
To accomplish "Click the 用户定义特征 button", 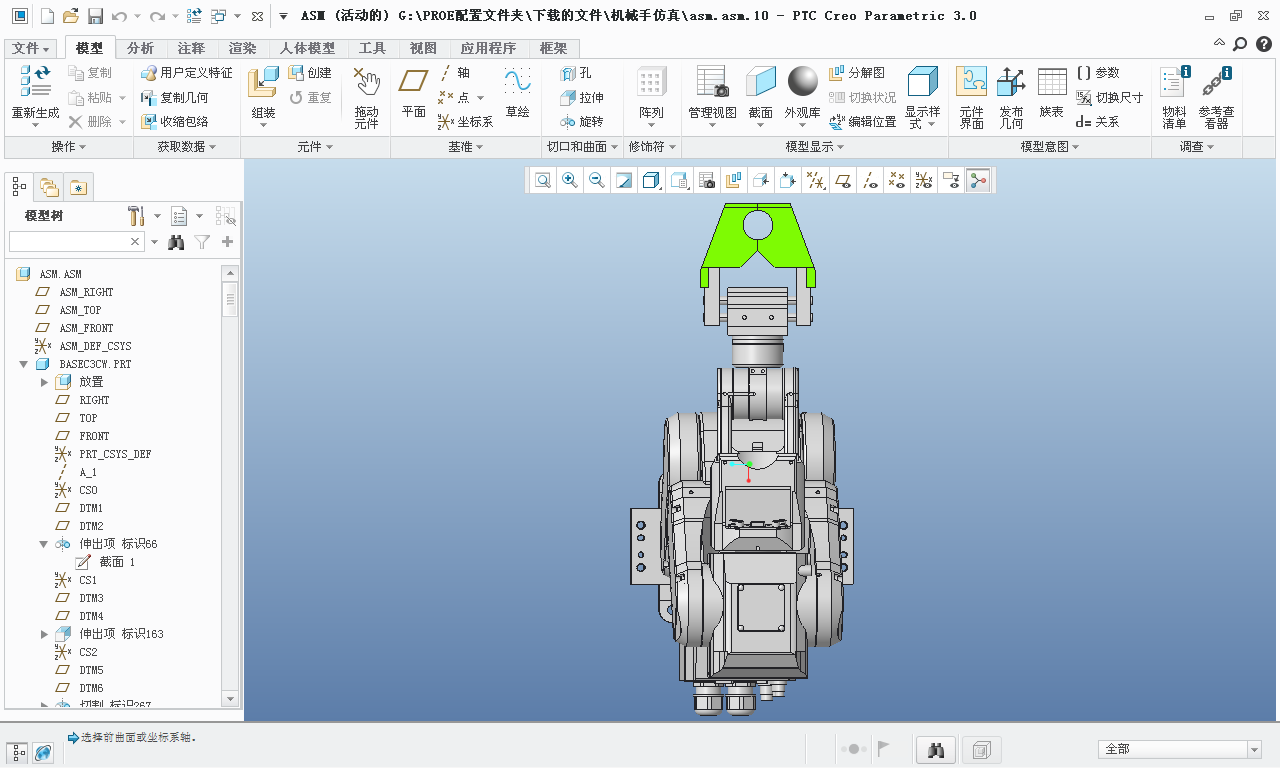I will click(187, 73).
